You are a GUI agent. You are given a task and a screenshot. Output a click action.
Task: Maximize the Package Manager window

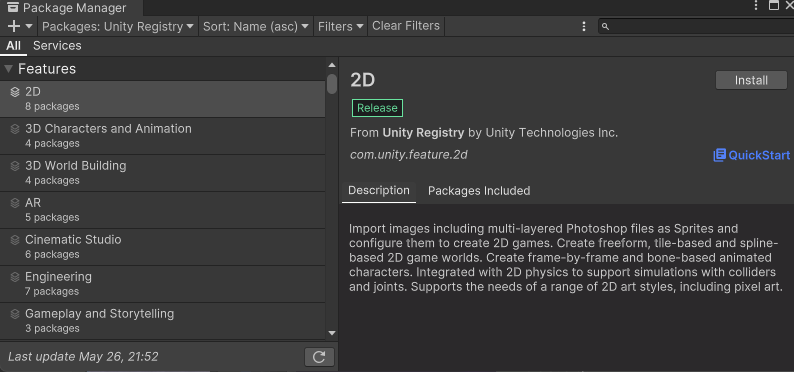tap(773, 6)
